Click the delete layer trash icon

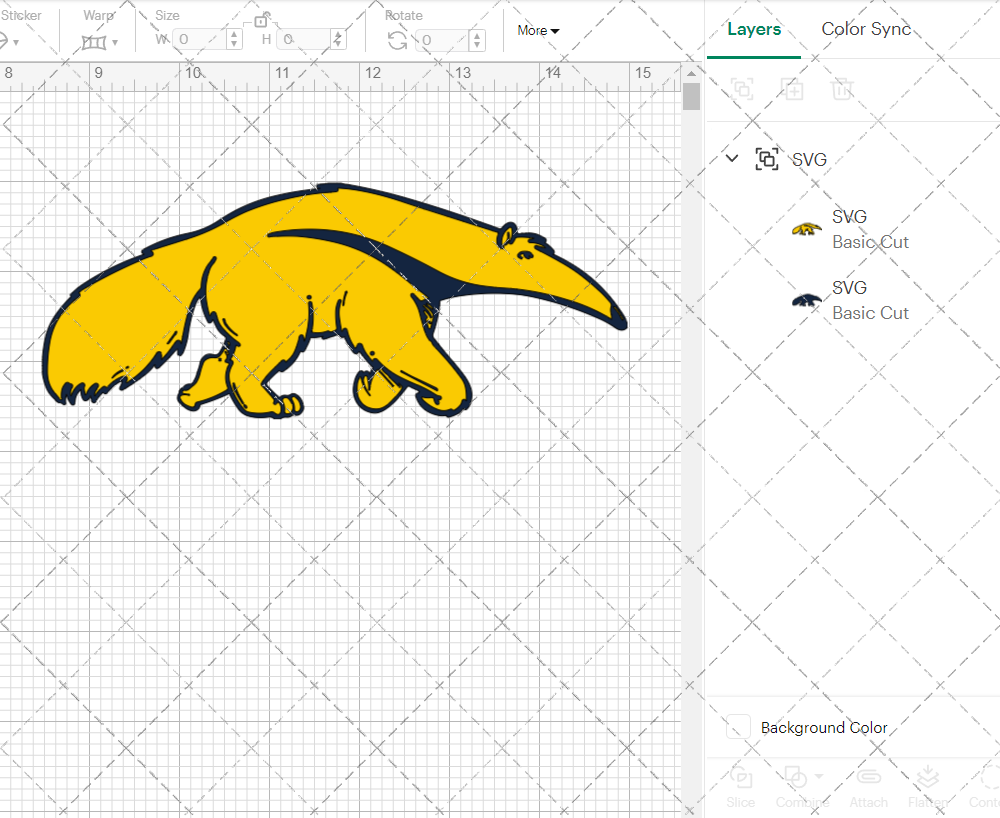click(x=842, y=89)
